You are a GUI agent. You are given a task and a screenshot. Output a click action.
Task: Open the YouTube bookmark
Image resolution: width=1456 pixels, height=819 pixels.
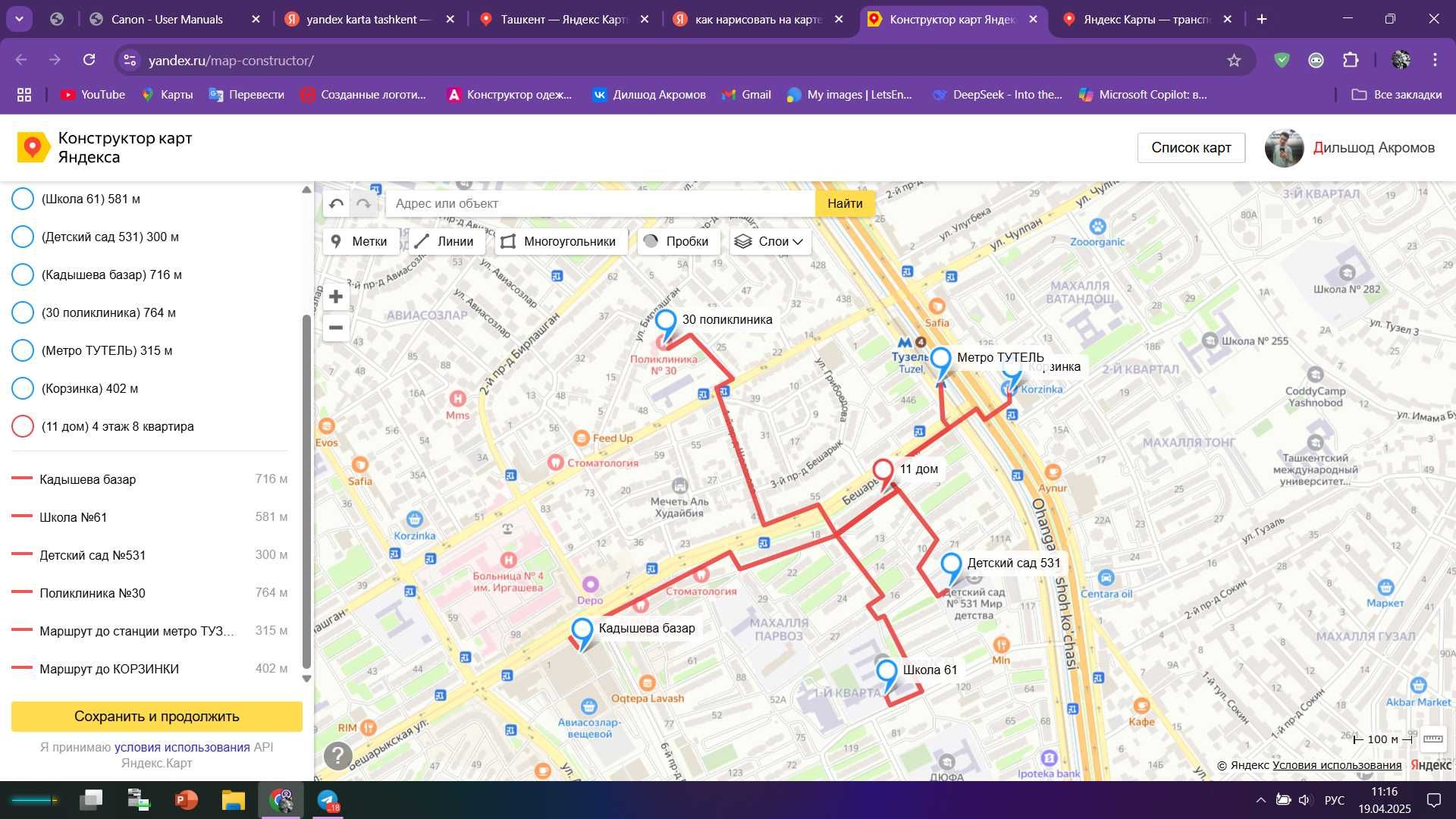coord(93,95)
